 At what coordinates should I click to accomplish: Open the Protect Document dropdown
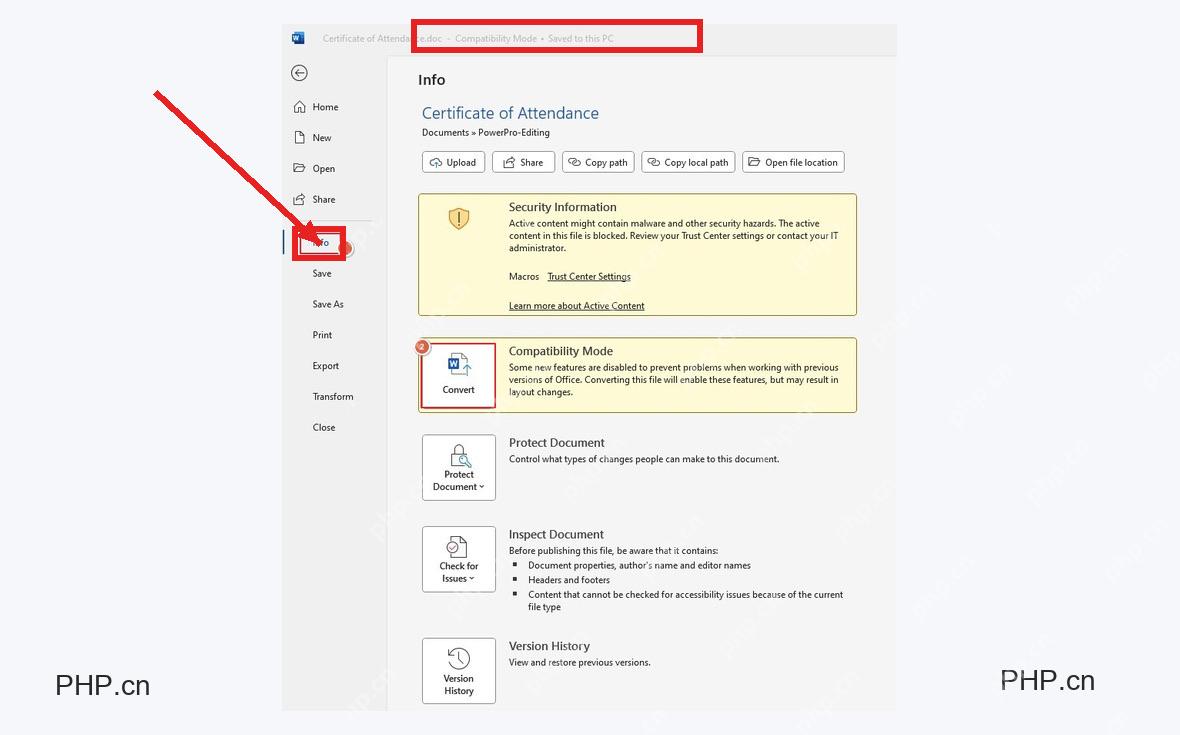click(x=458, y=467)
